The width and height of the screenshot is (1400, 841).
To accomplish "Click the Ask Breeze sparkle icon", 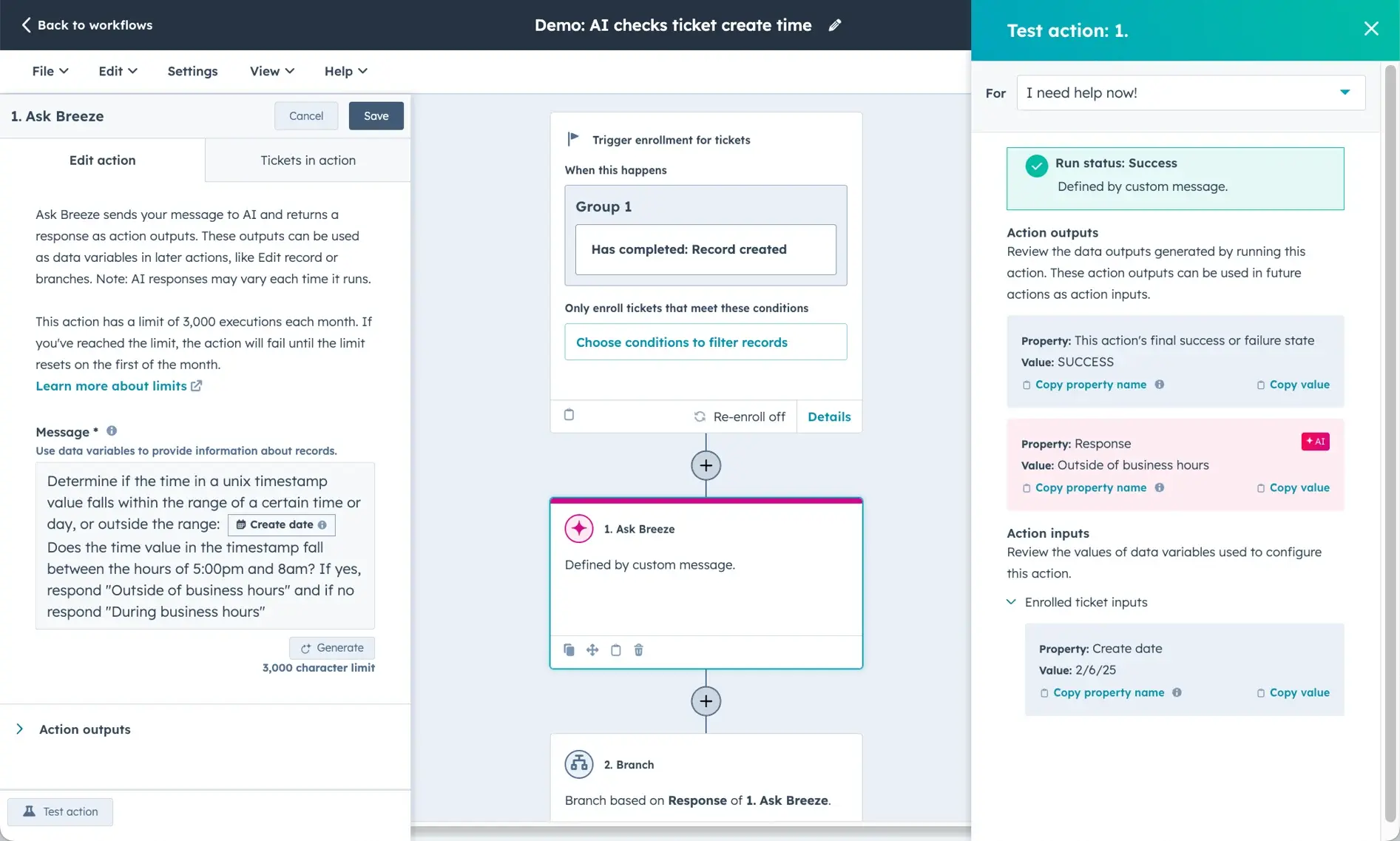I will pyautogui.click(x=579, y=529).
